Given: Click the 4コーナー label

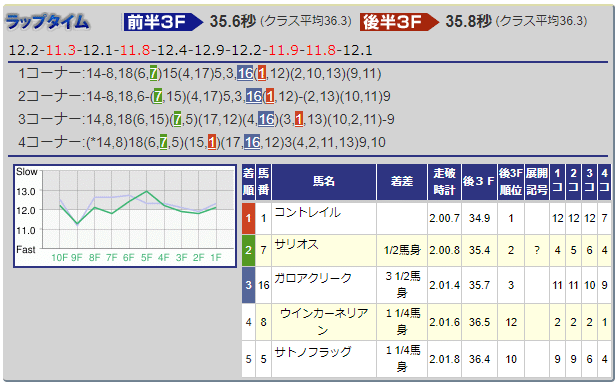Looking at the screenshot, I should coord(50,142).
